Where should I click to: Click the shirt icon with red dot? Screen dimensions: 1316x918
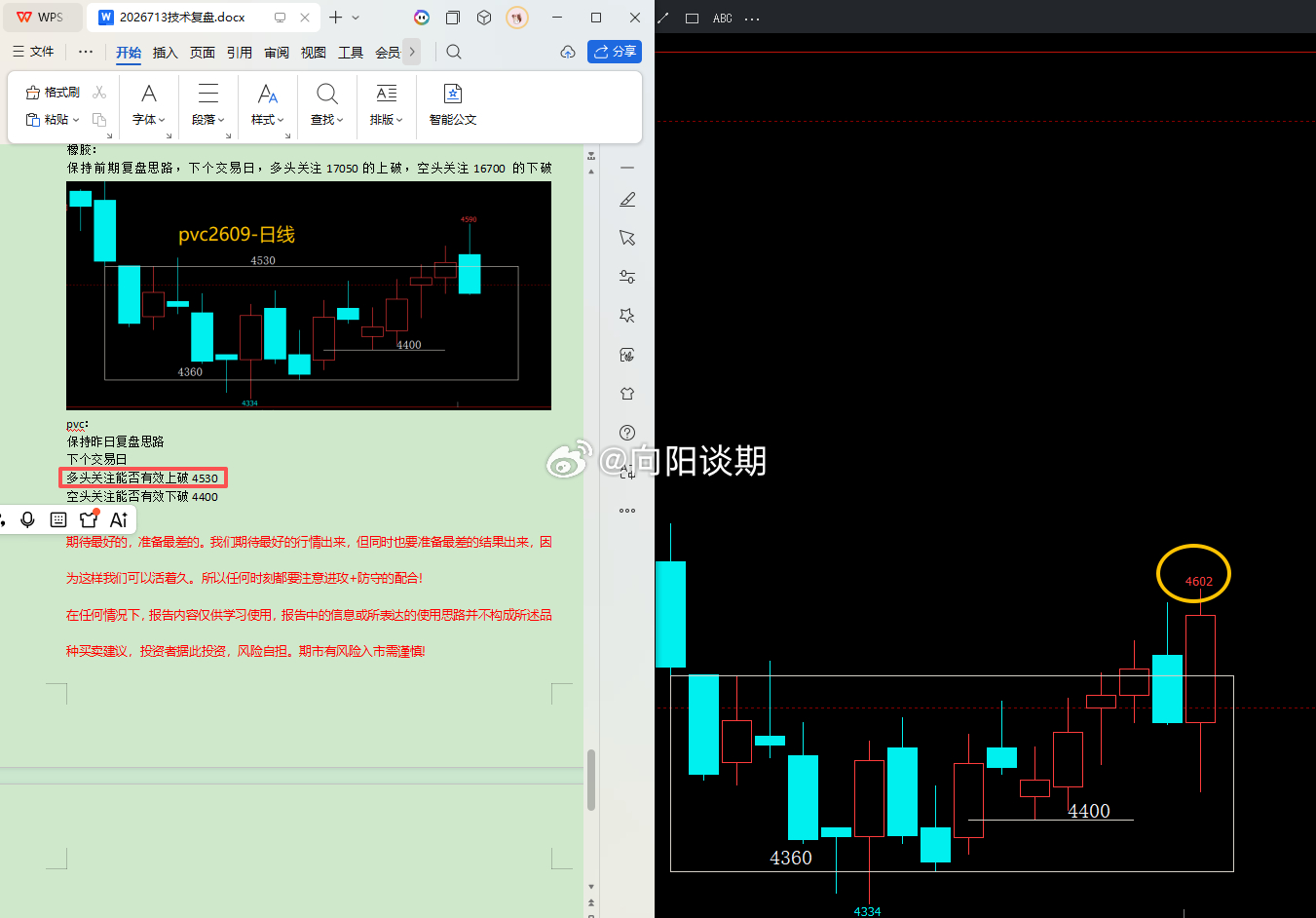click(x=89, y=518)
